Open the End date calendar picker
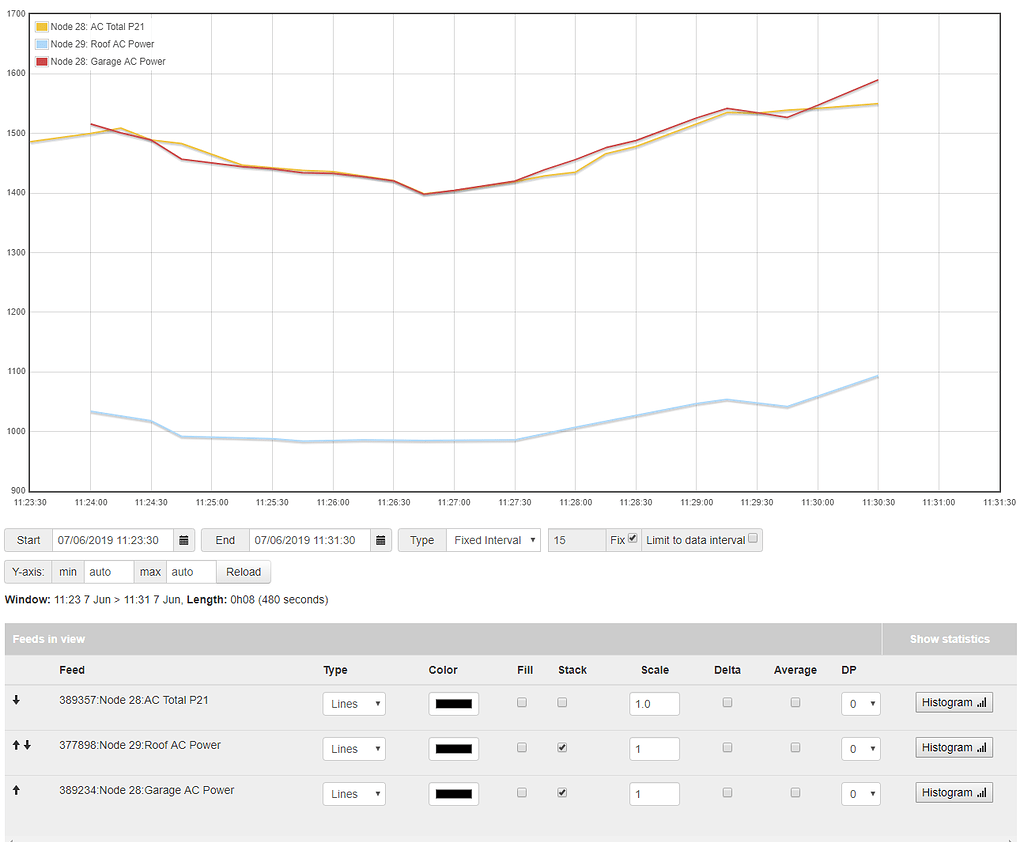This screenshot has width=1024, height=842. 381,540
